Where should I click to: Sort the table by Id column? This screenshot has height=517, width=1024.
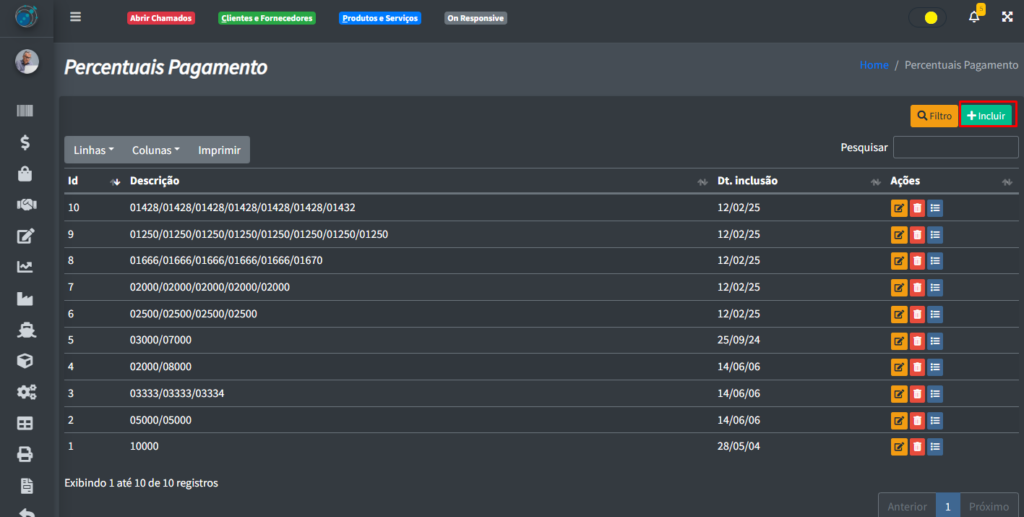point(114,182)
